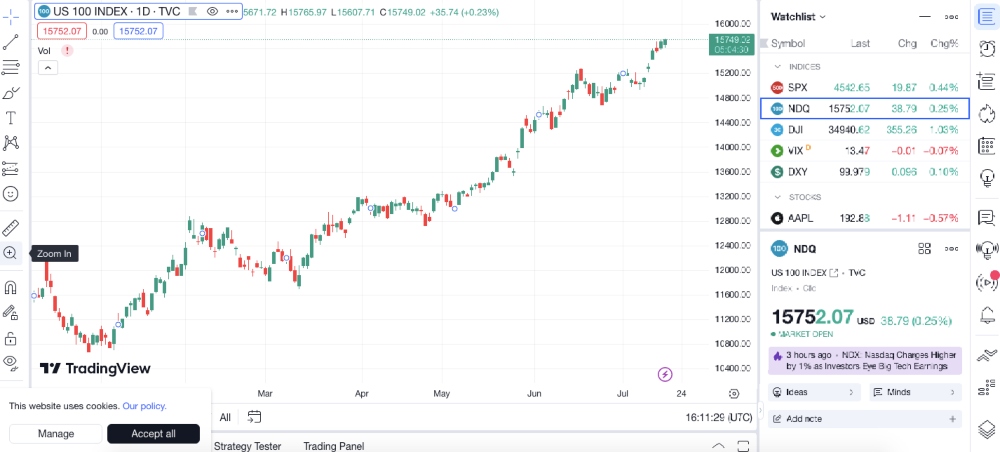The image size is (1000, 452).
Task: Open chart scale settings gear
Action: (x=734, y=393)
